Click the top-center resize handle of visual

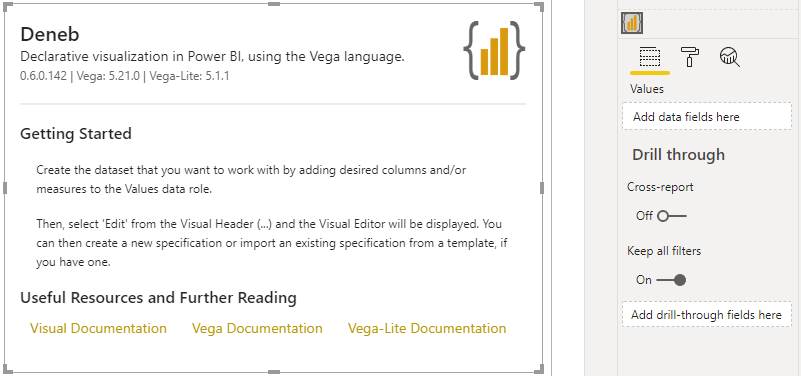tap(274, 4)
